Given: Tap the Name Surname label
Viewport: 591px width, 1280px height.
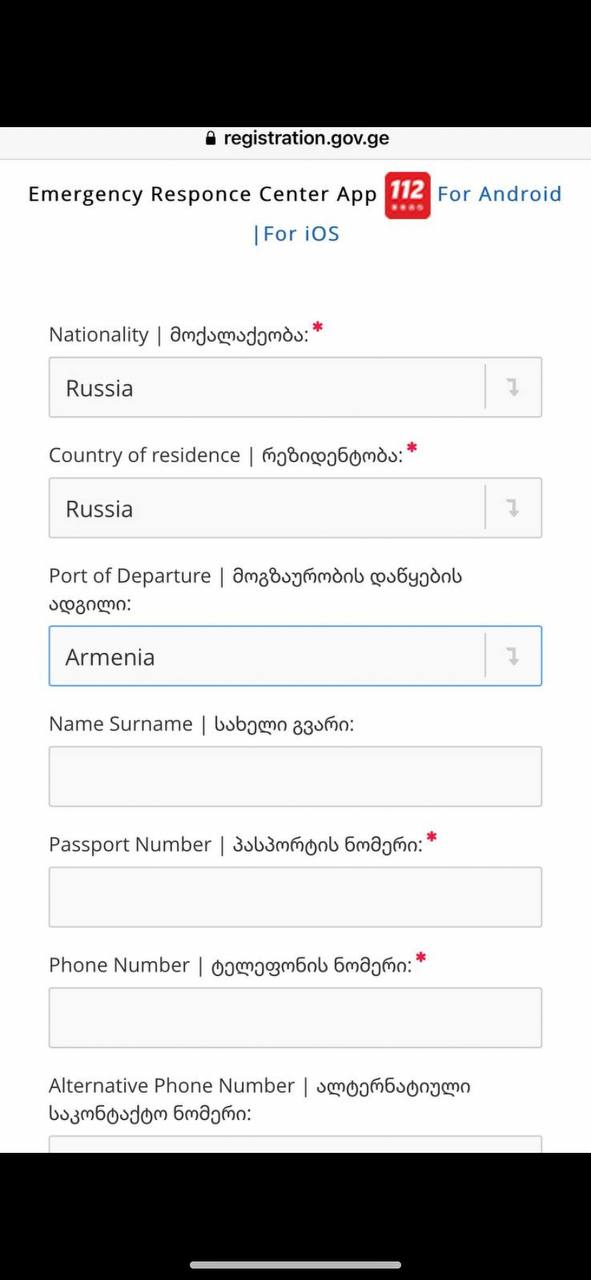Looking at the screenshot, I should pos(201,724).
